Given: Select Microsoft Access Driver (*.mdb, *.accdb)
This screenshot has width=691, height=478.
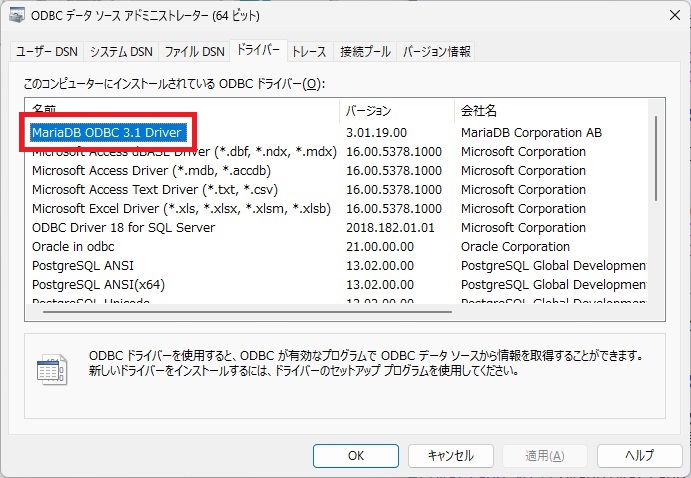Looking at the screenshot, I should tap(151, 170).
